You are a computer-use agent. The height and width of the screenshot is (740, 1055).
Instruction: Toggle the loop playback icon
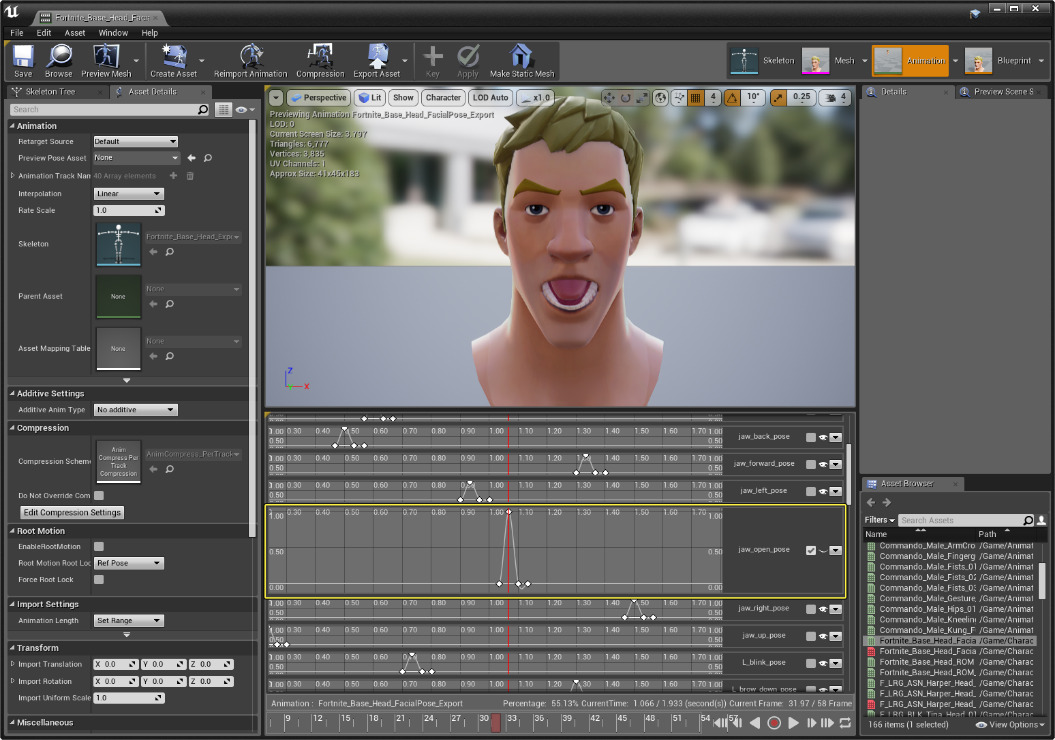tap(845, 723)
